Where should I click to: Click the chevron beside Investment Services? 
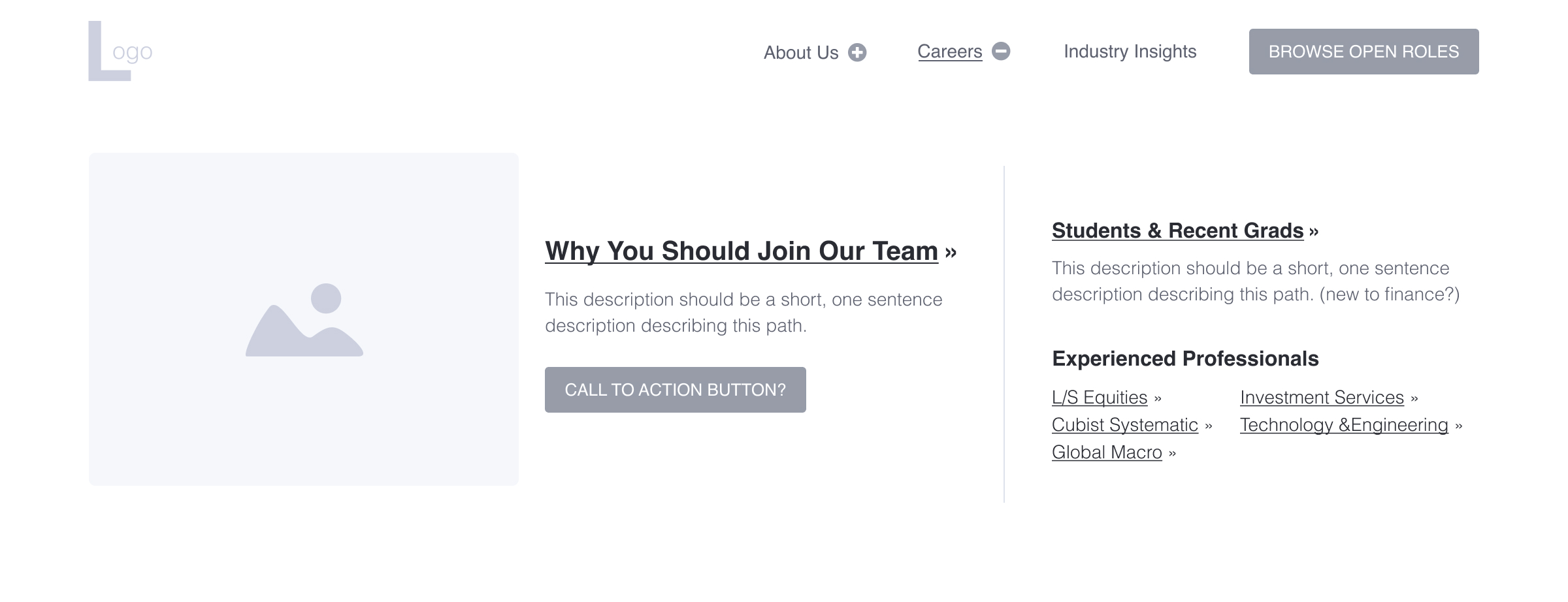coord(1414,398)
